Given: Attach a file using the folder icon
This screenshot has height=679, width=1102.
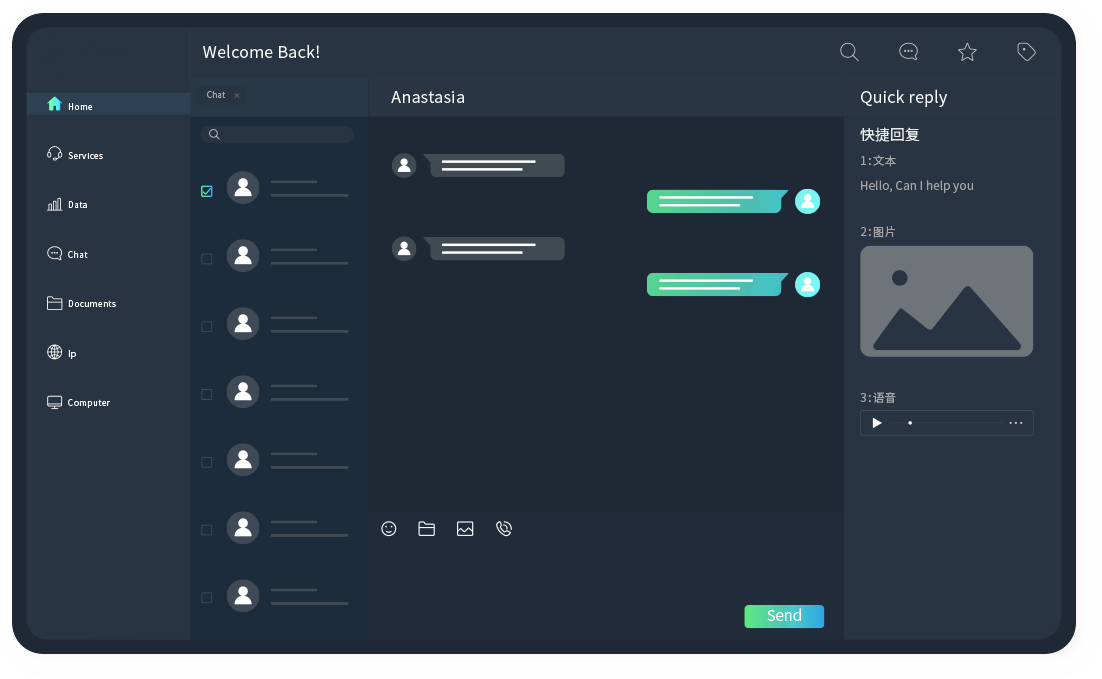Looking at the screenshot, I should [x=426, y=529].
